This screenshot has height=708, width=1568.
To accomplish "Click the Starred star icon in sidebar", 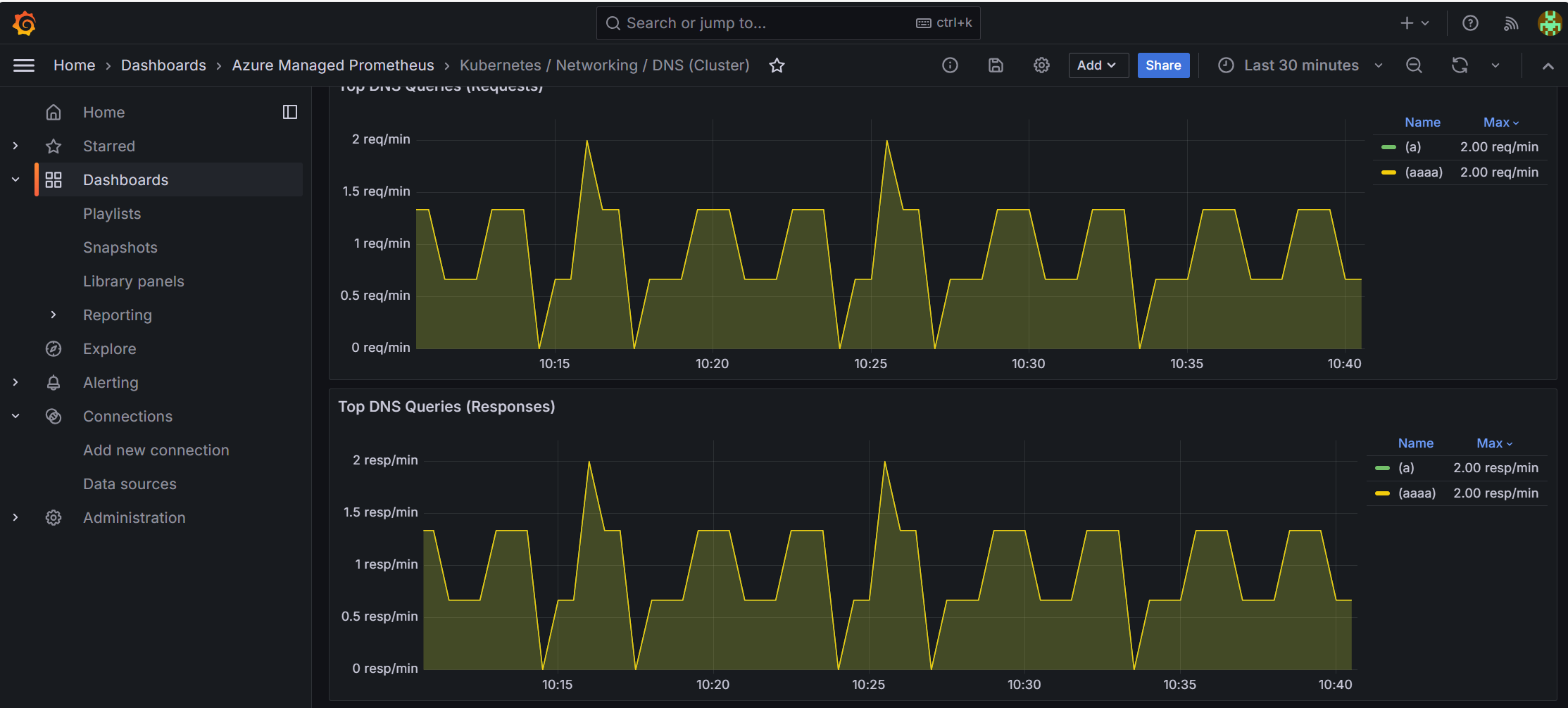I will pos(54,146).
